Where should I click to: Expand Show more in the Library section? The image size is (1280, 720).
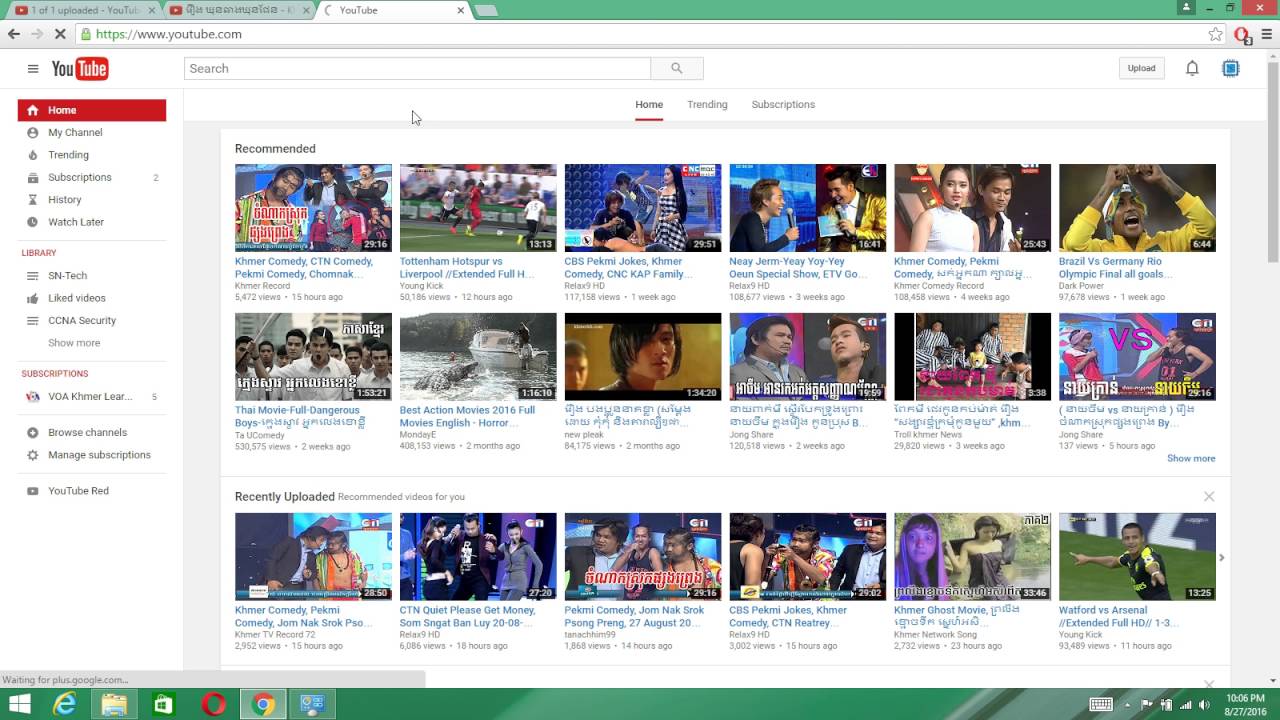point(74,343)
